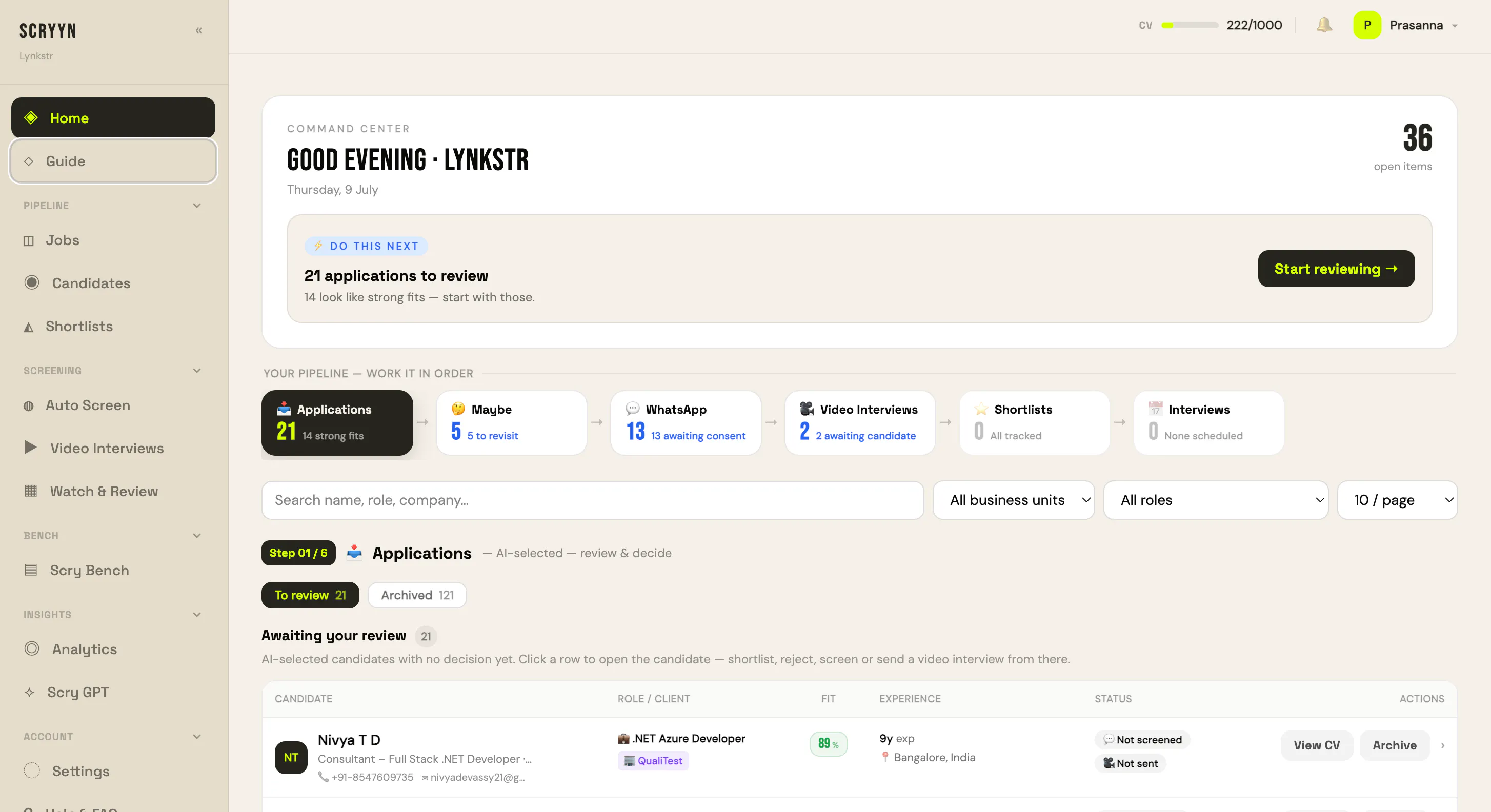Open the Prasanna user menu caret
The height and width of the screenshot is (812, 1491).
(x=1455, y=26)
